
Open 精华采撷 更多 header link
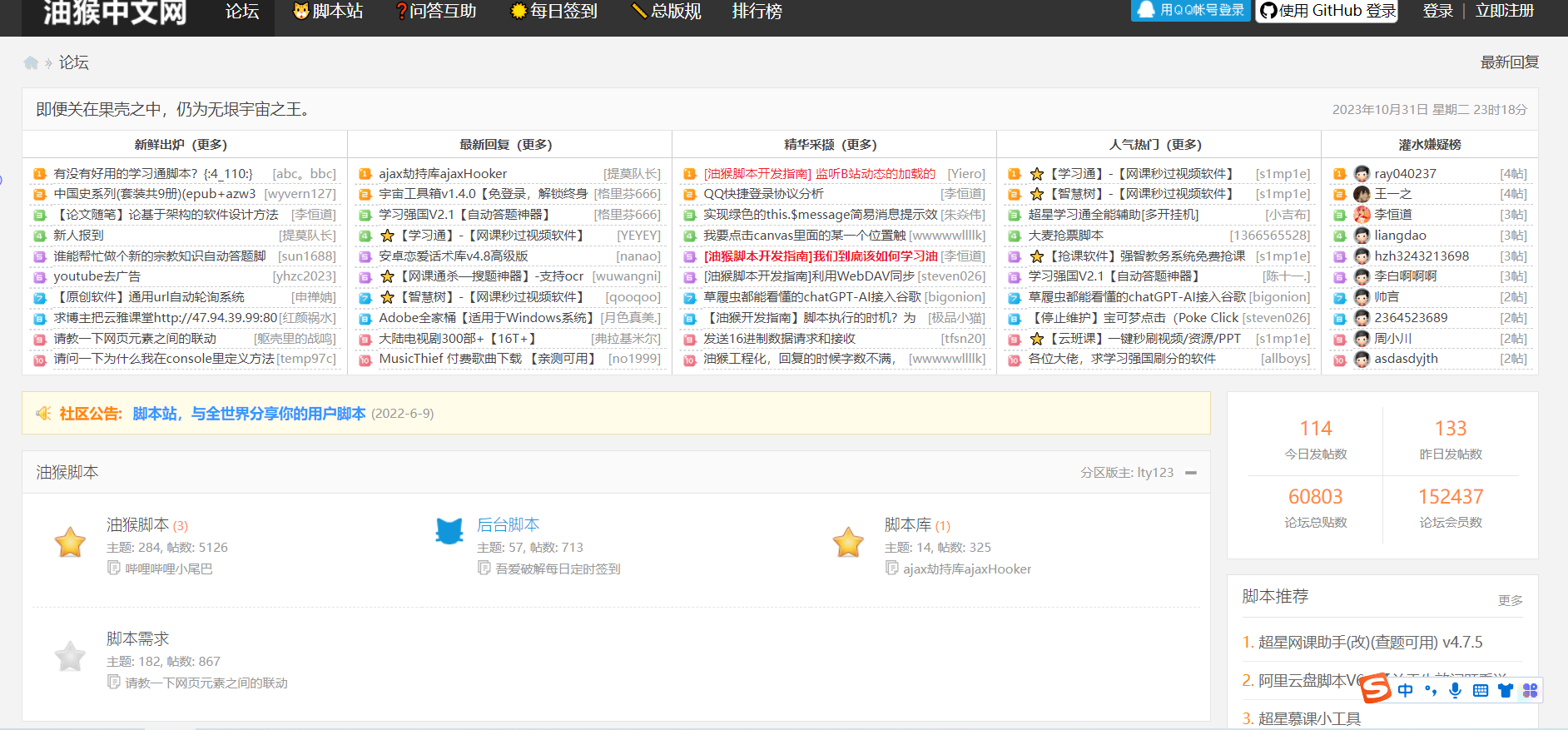point(859,145)
